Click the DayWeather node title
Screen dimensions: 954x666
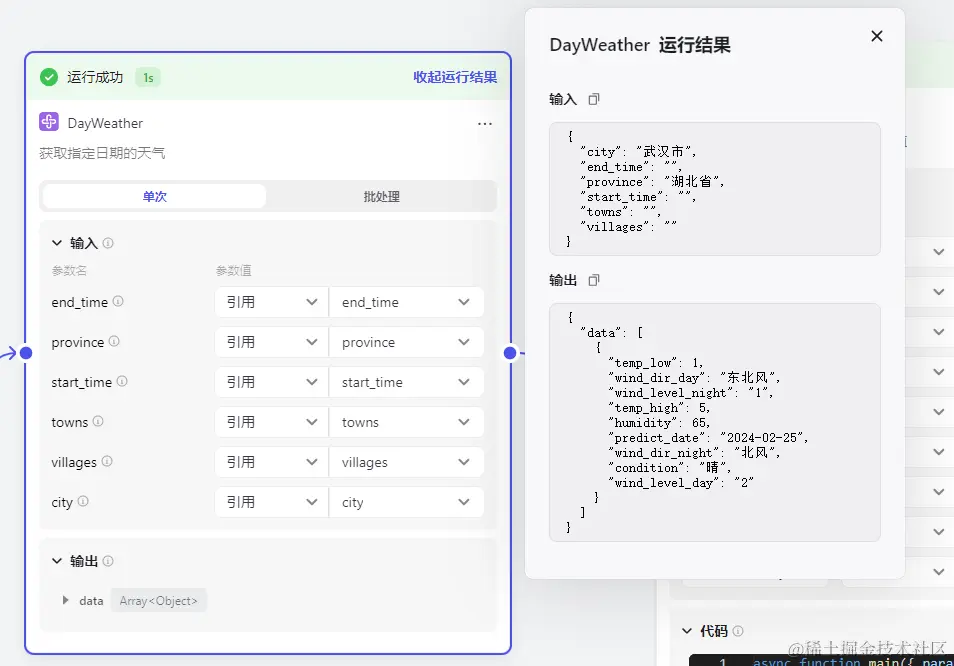(105, 123)
